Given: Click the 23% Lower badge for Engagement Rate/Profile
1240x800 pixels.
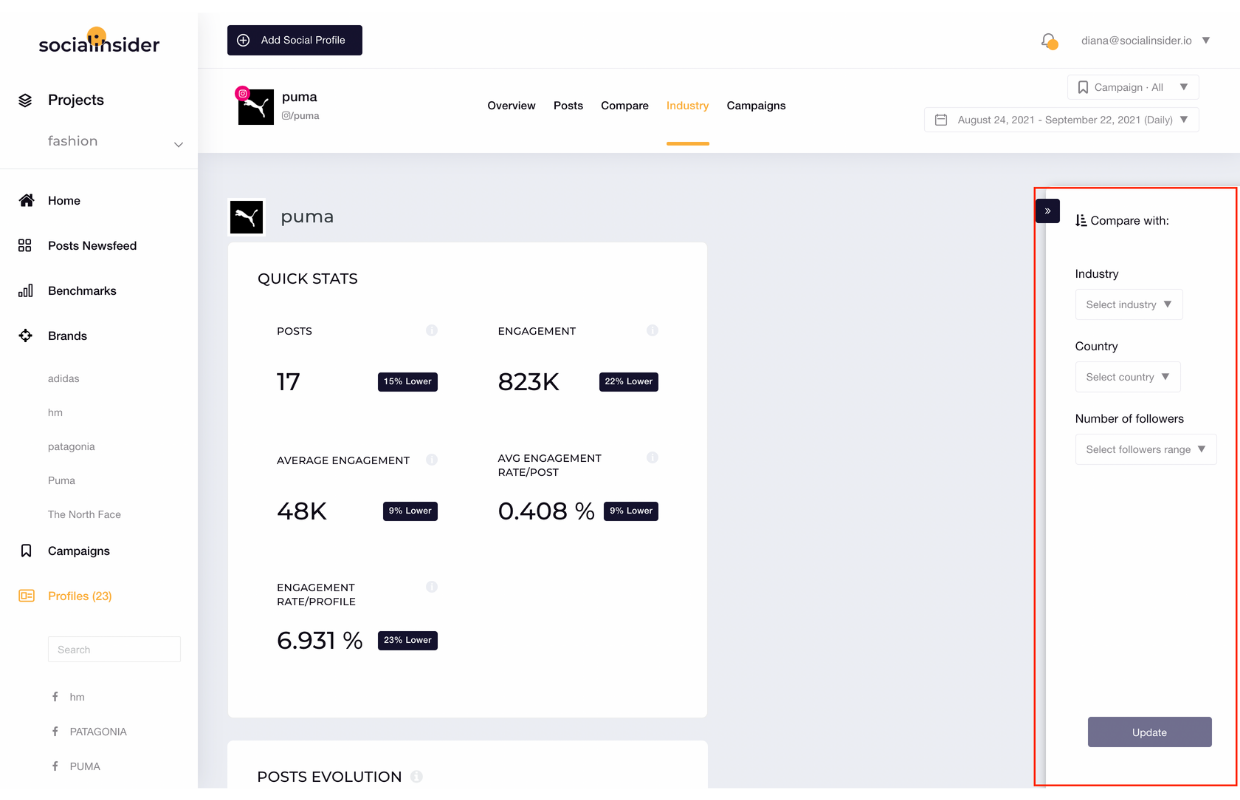Looking at the screenshot, I should tap(408, 640).
